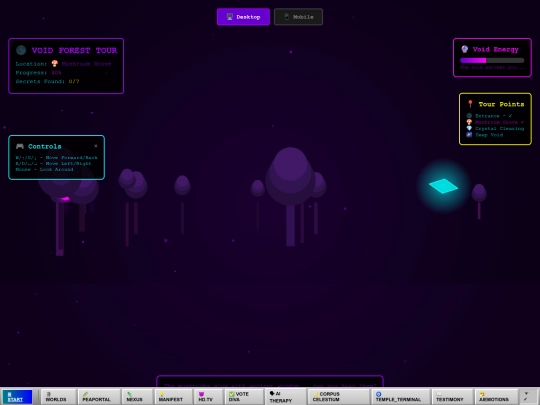Viewport: 540px width, 405px height.
Task: Click the Mushroom Grove location text
Action: [x=86, y=64]
